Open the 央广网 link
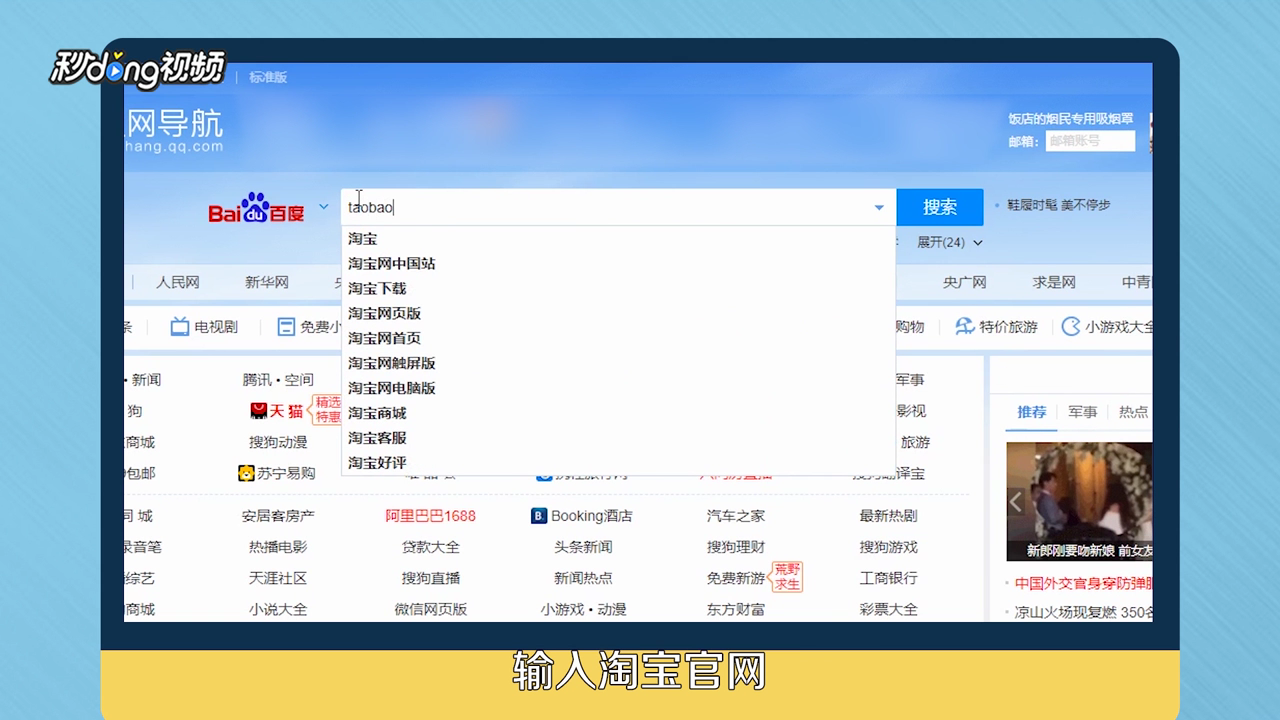 [965, 282]
